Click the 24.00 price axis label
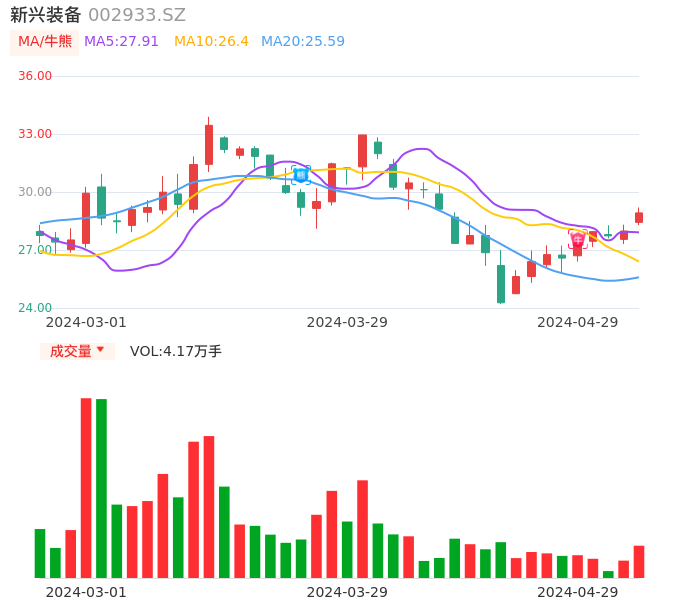The image size is (686, 606). [x=35, y=308]
